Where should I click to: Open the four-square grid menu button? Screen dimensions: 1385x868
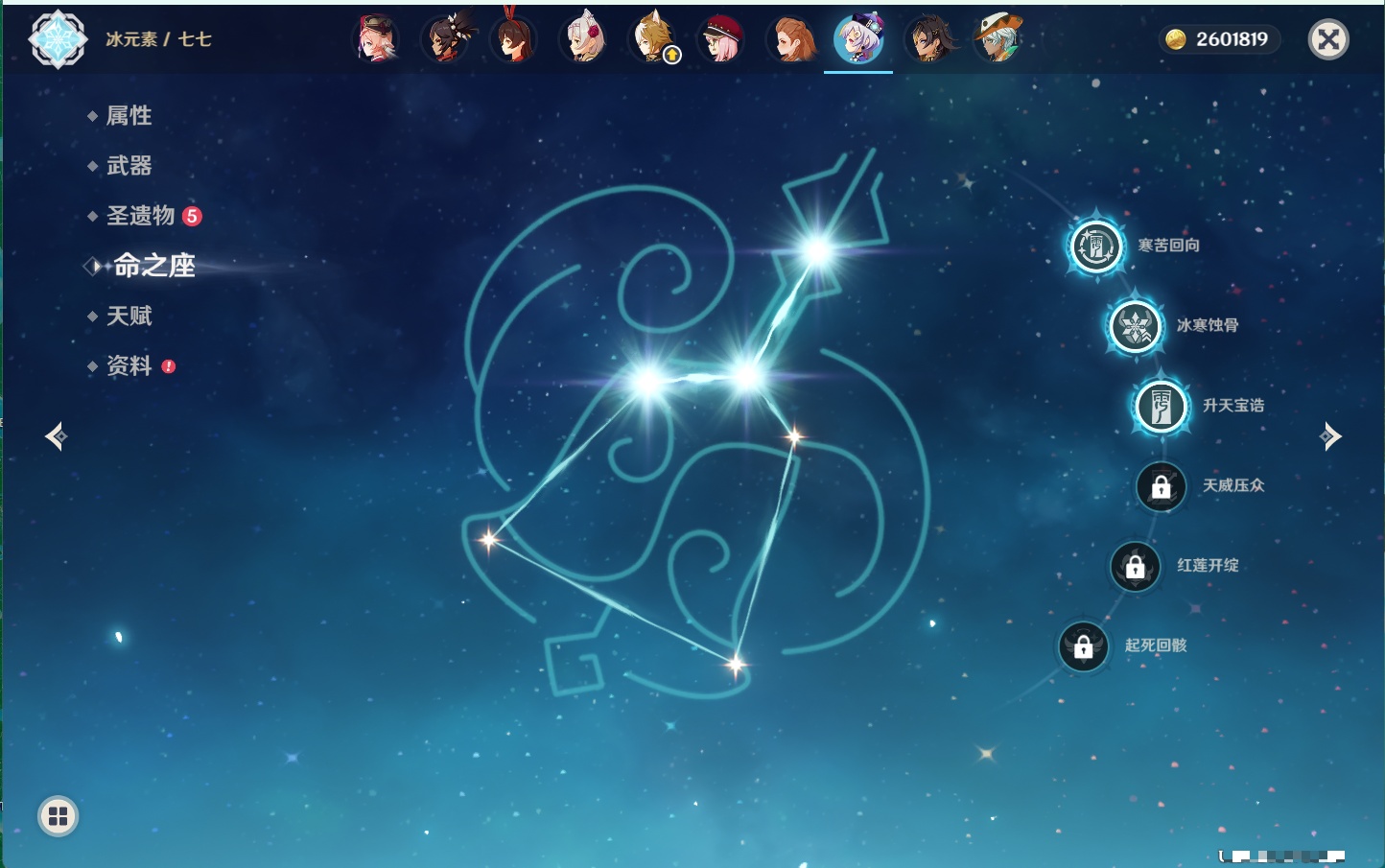[x=58, y=816]
